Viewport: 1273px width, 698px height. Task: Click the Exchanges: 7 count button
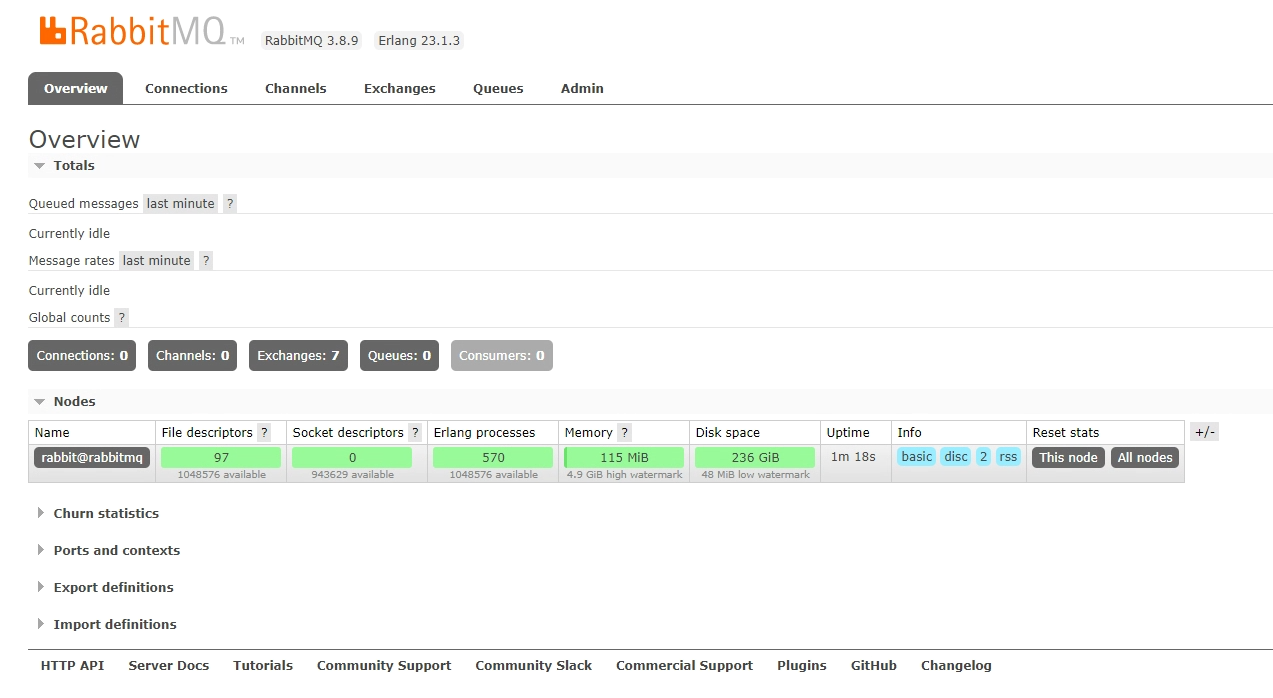tap(298, 355)
